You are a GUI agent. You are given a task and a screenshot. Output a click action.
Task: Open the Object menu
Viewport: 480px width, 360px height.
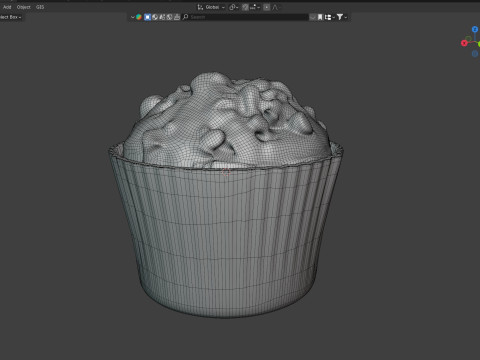click(24, 7)
